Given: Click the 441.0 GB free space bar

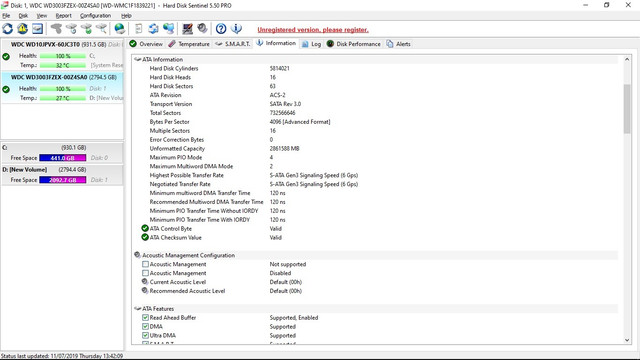Looking at the screenshot, I should coord(62,158).
